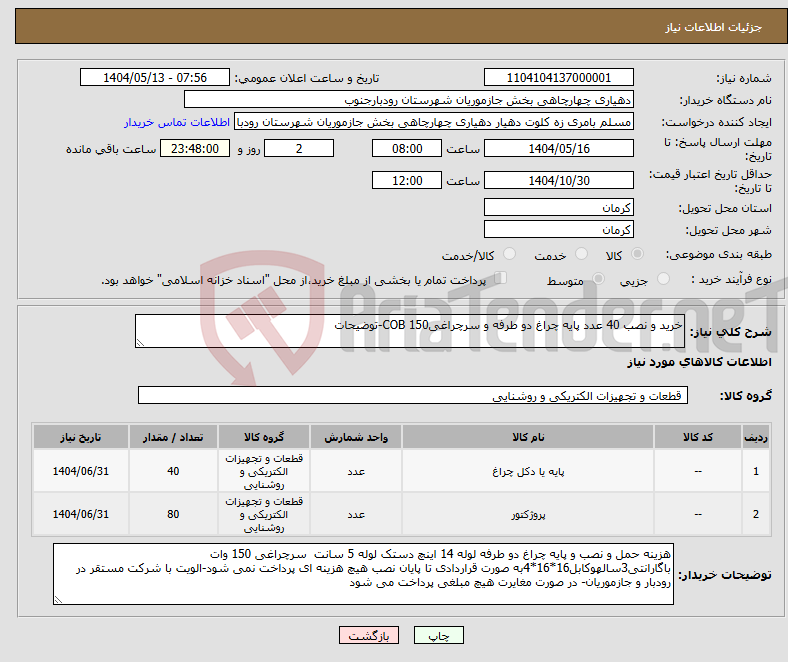Click the response deadline time 08:00
Viewport: 788px width, 662px height.
click(407, 148)
